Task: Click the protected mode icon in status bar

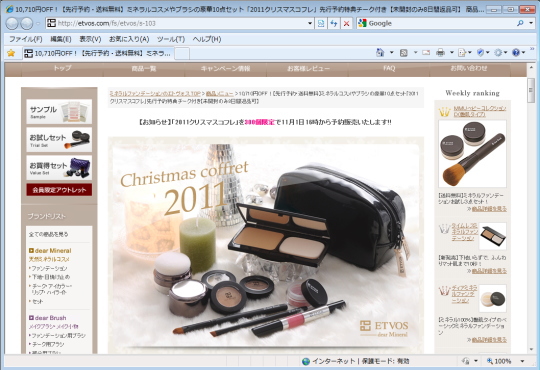Action: point(466,361)
